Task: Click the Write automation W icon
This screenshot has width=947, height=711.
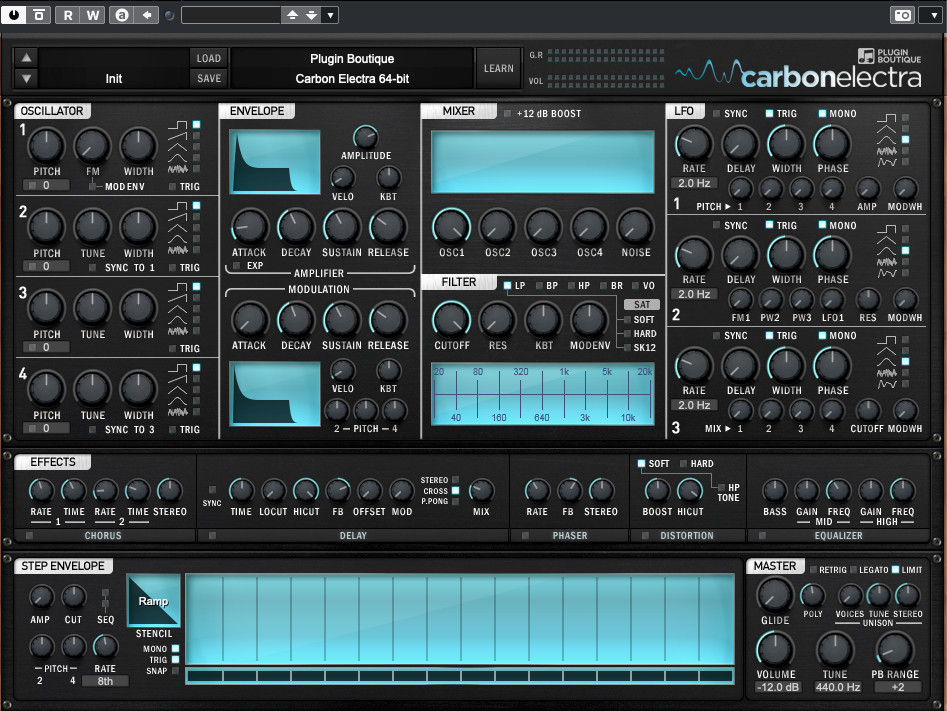Action: pyautogui.click(x=92, y=15)
